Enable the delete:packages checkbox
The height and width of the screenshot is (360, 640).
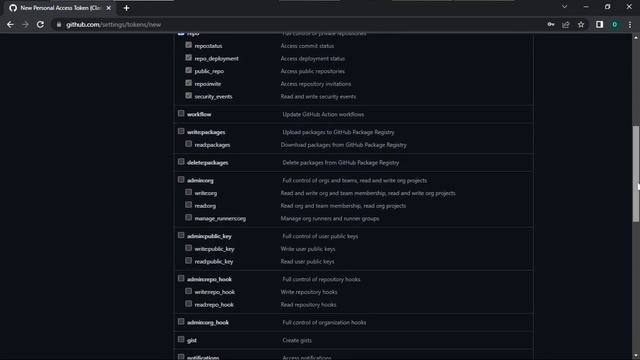coord(181,162)
